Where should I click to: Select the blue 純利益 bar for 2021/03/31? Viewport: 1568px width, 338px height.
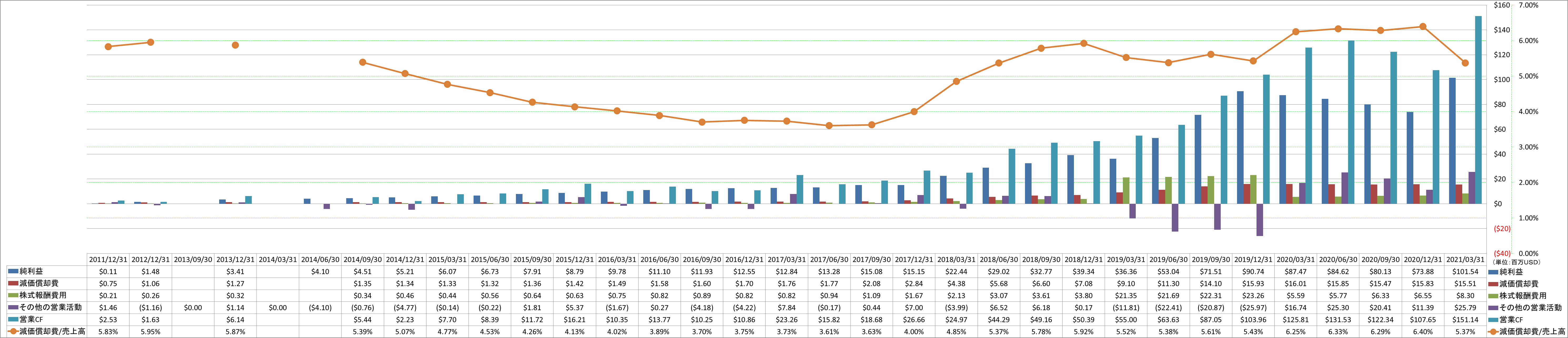(x=1452, y=141)
